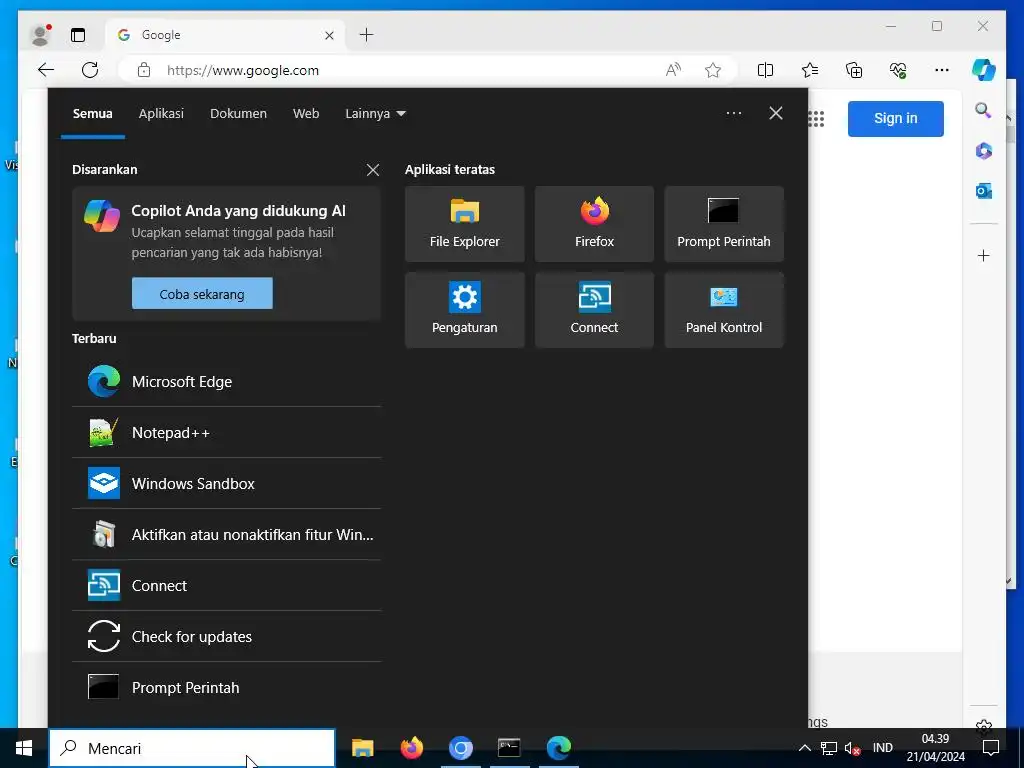The width and height of the screenshot is (1024, 768).
Task: View site information lock icon
Action: (144, 70)
